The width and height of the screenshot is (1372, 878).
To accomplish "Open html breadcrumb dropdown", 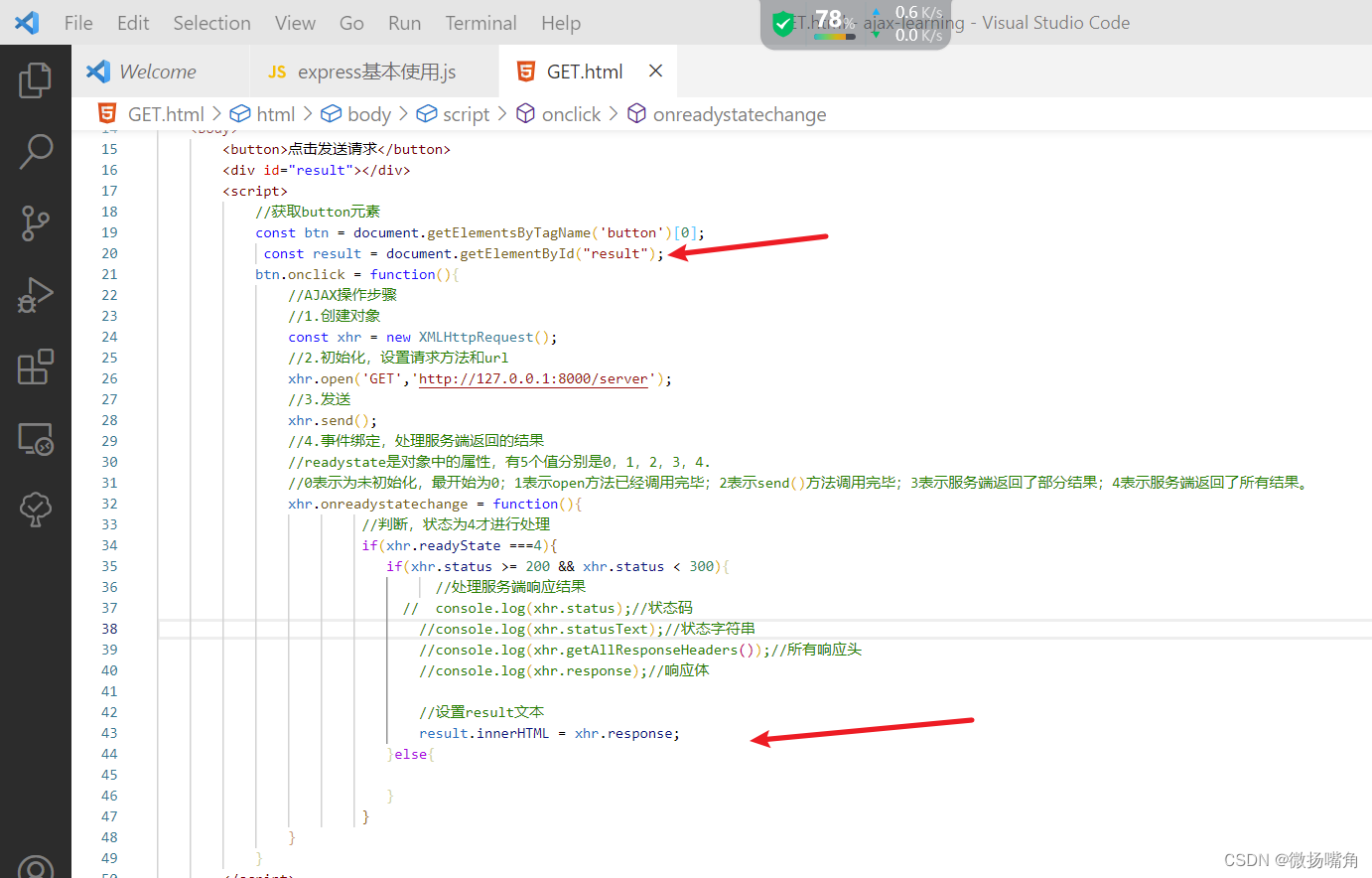I will (275, 114).
